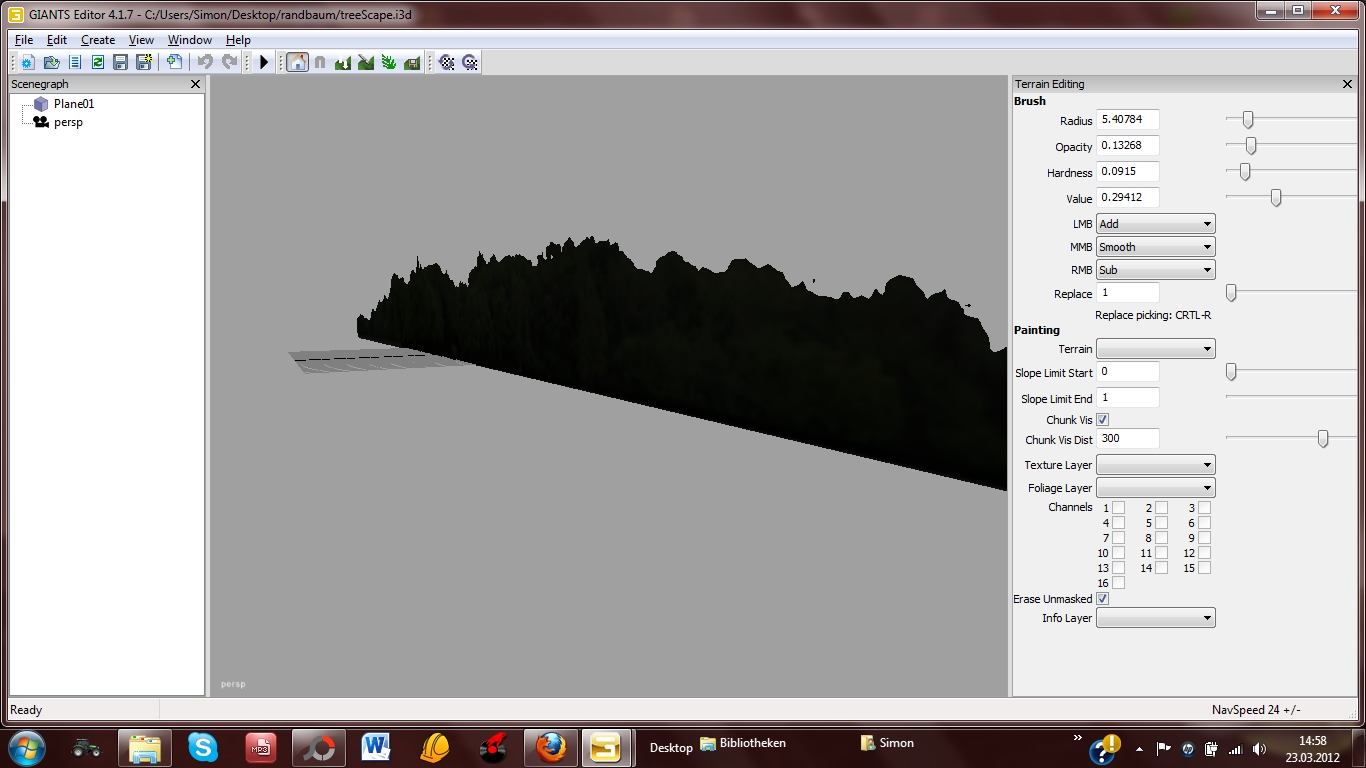This screenshot has width=1366, height=768.
Task: Open the Bibliotheken taskbar shortcut
Action: coord(743,744)
